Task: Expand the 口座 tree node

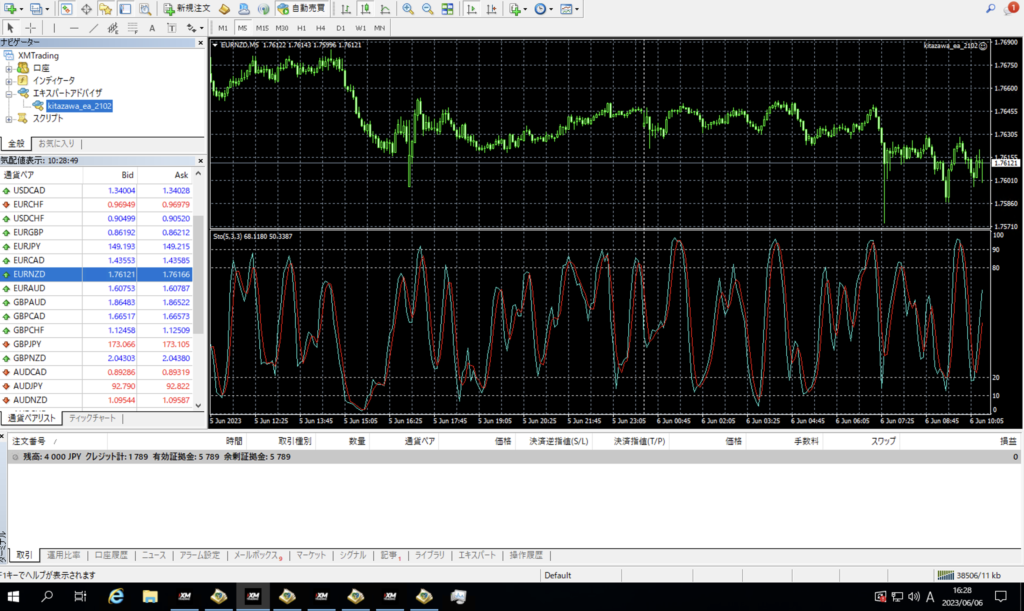Action: (9, 67)
